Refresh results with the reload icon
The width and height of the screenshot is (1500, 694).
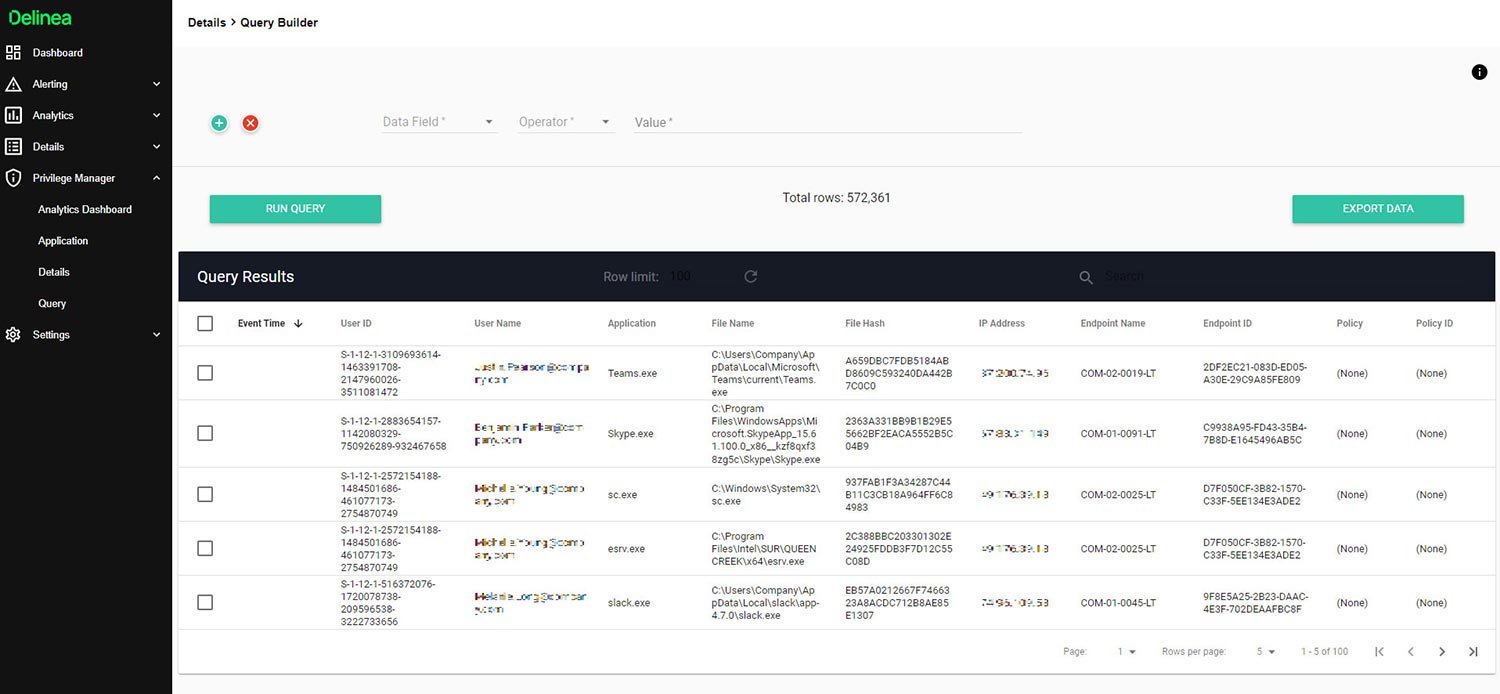tap(751, 277)
